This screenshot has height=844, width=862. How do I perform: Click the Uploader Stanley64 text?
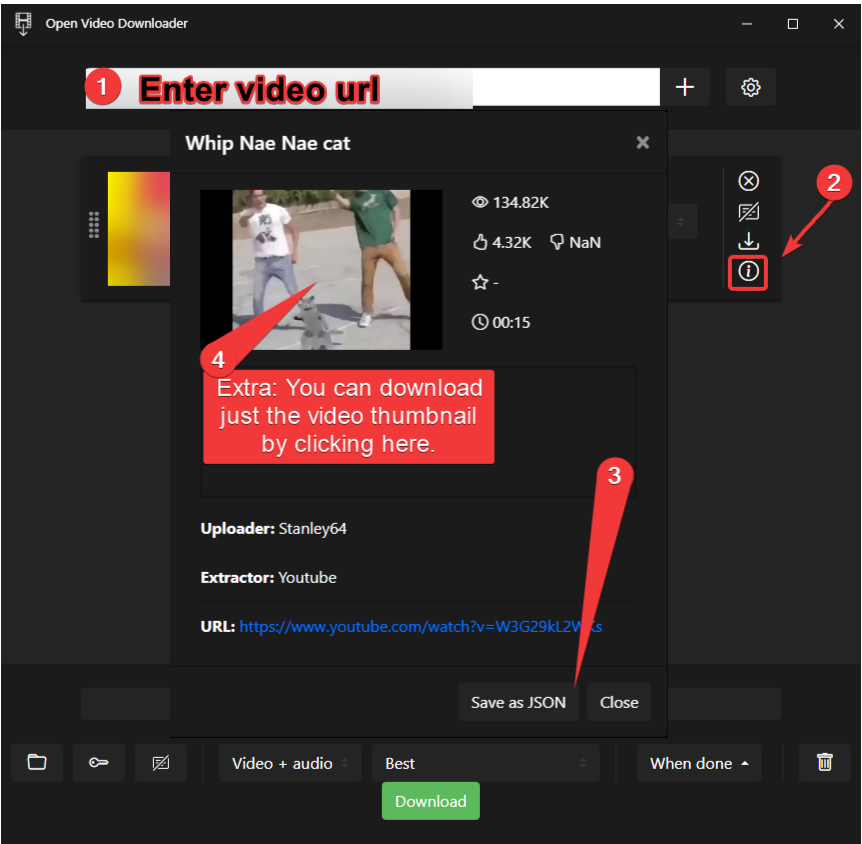point(274,529)
